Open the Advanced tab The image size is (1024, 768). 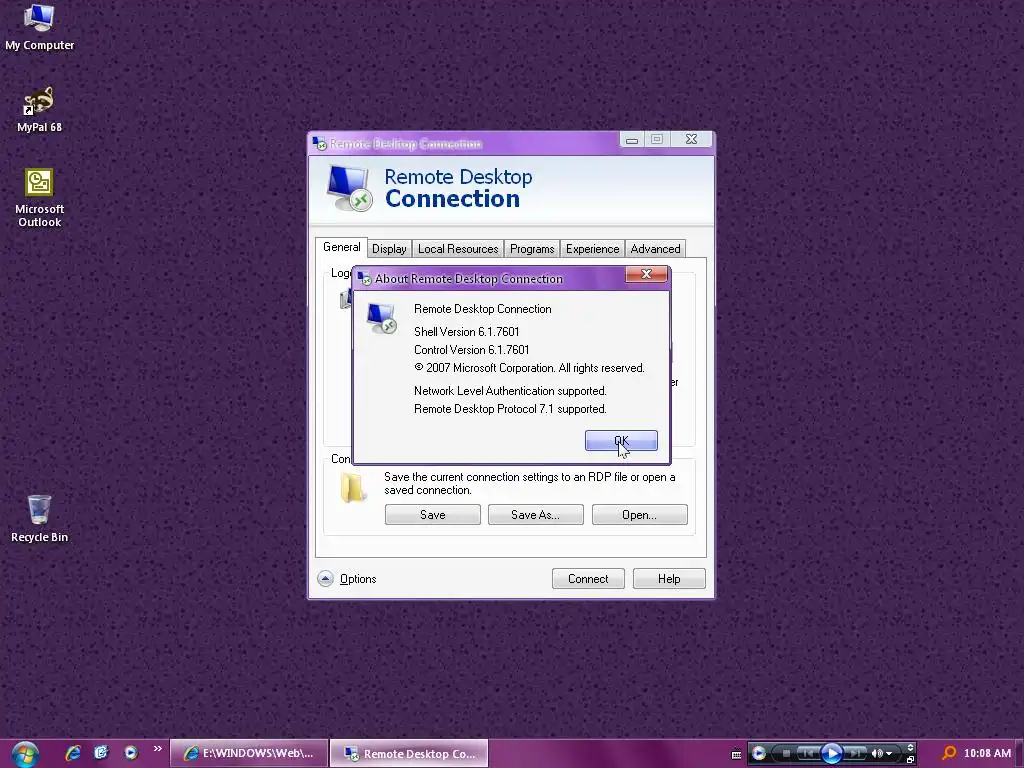[655, 249]
